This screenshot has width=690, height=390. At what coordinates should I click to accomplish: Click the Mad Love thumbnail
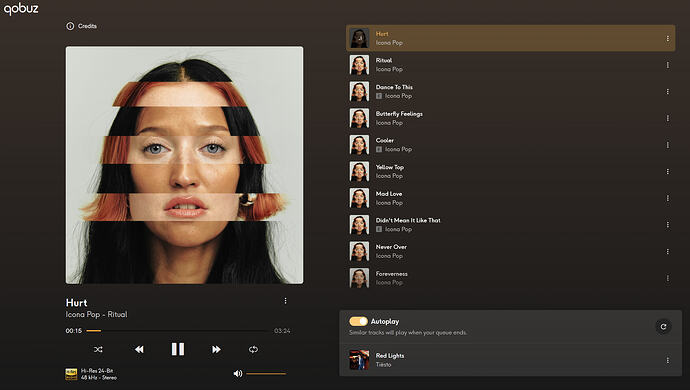point(359,198)
